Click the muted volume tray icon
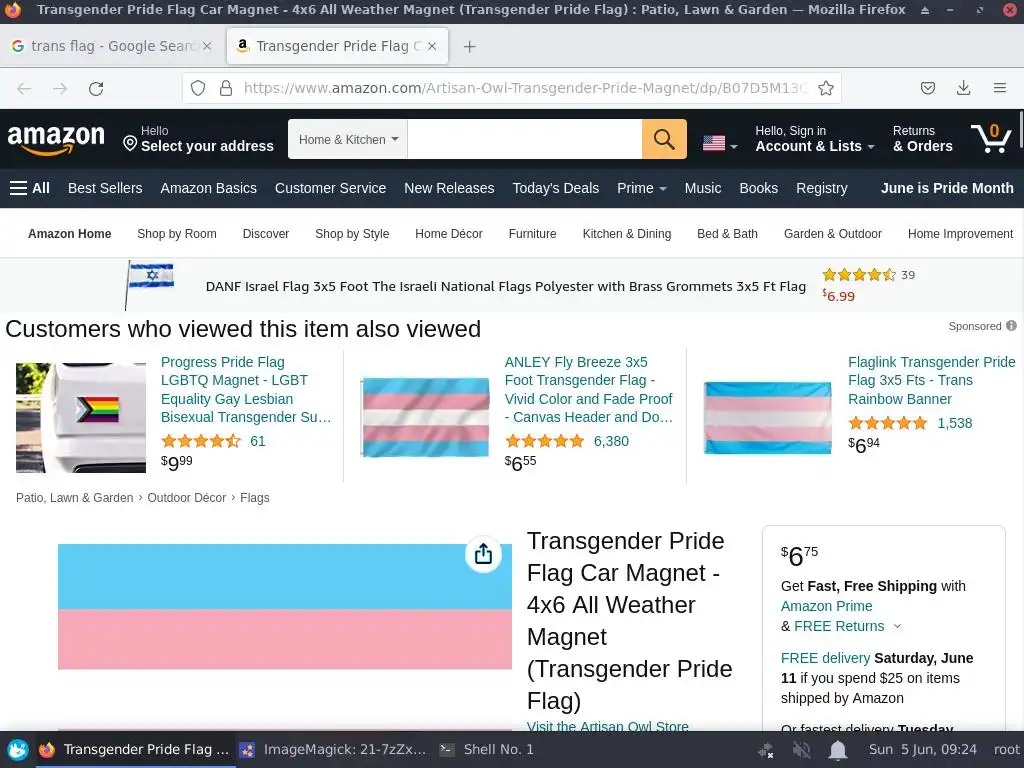1024x768 pixels. click(x=801, y=750)
